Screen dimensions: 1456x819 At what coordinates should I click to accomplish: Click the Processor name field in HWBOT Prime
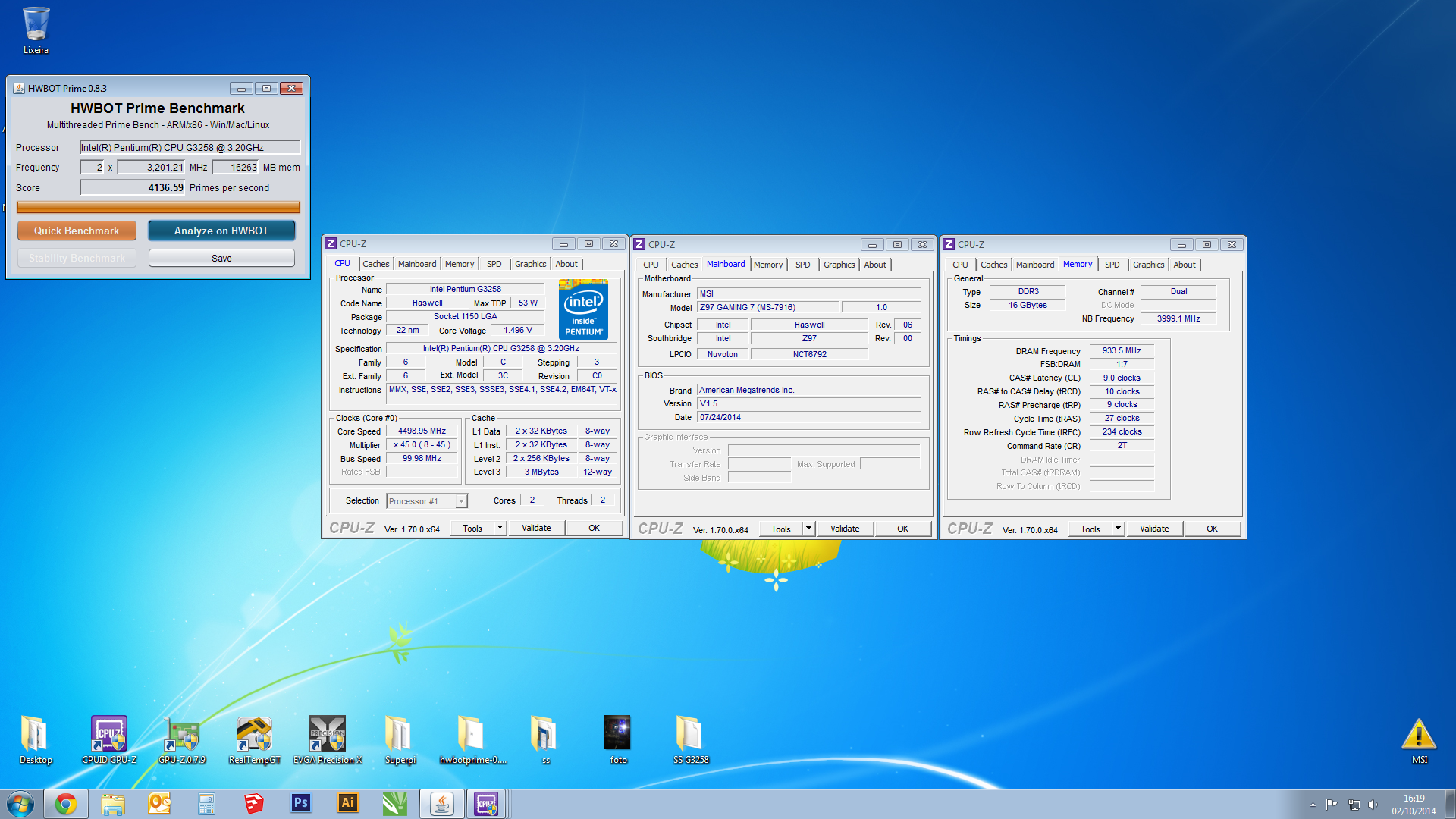pyautogui.click(x=190, y=148)
